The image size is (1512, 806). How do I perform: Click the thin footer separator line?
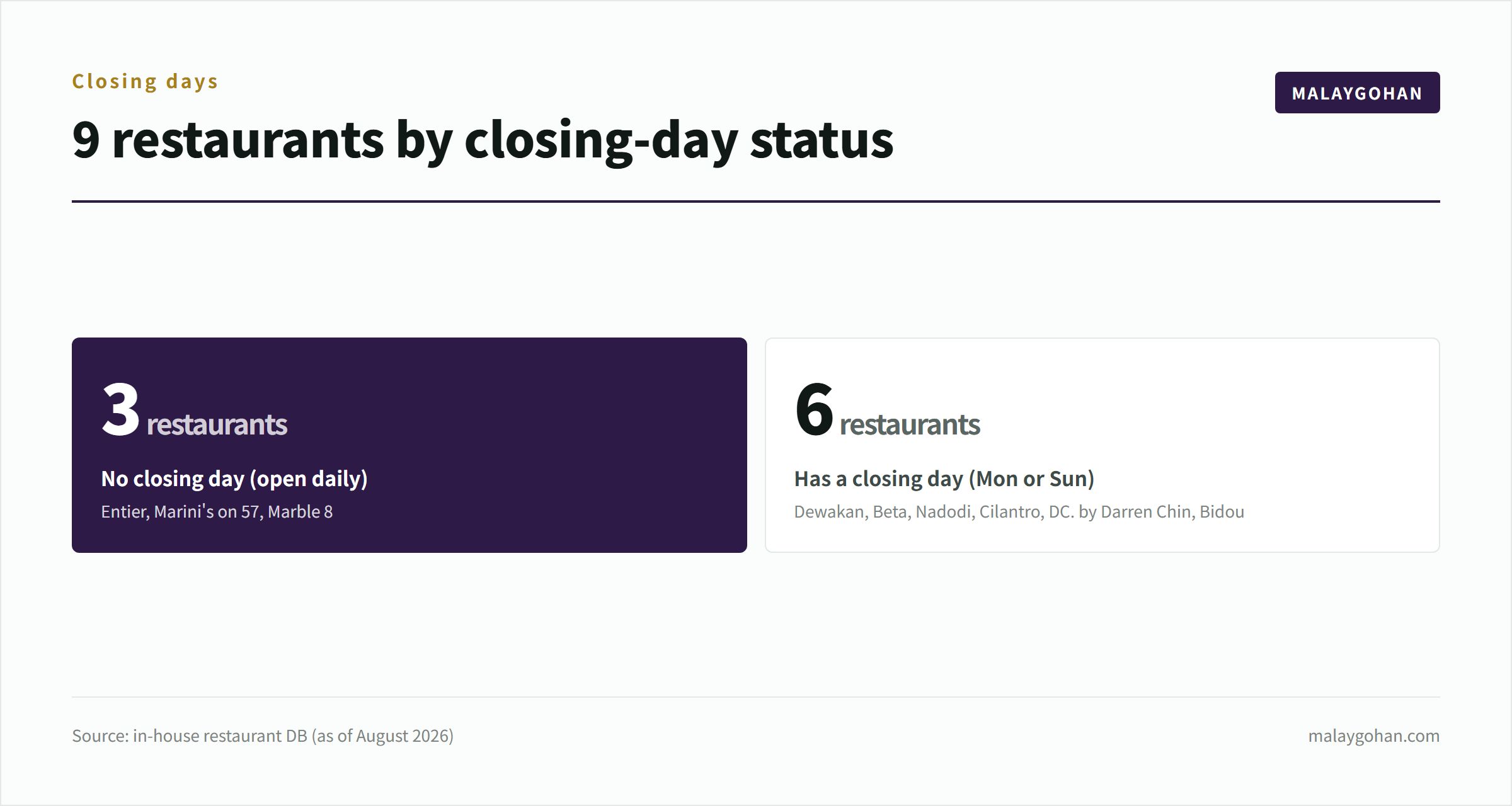point(756,696)
